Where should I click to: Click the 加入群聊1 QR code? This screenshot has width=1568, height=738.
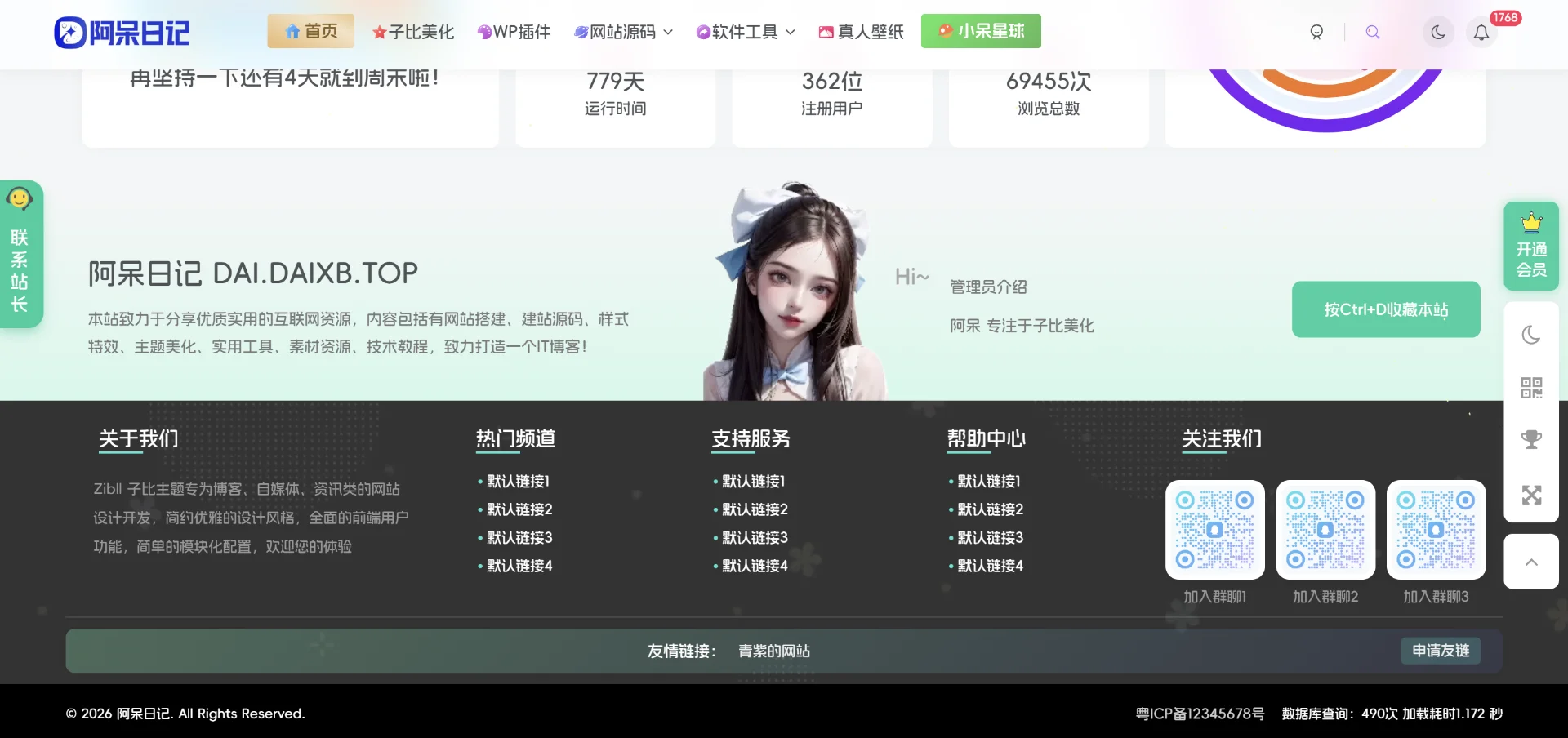(1214, 529)
